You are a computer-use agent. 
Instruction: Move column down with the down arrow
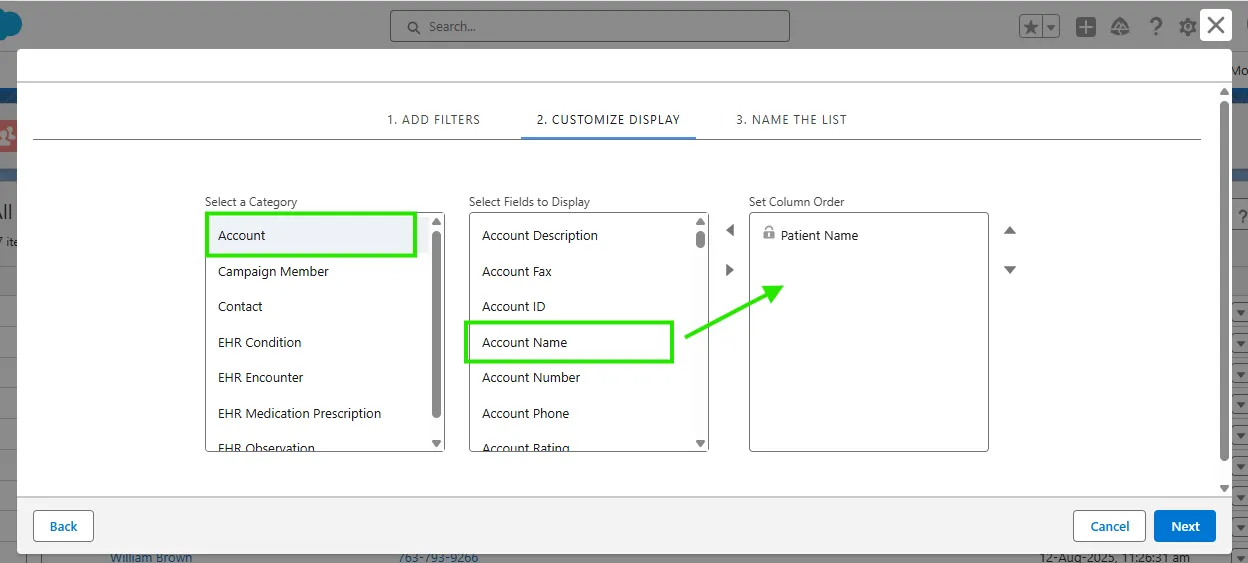pos(1009,270)
